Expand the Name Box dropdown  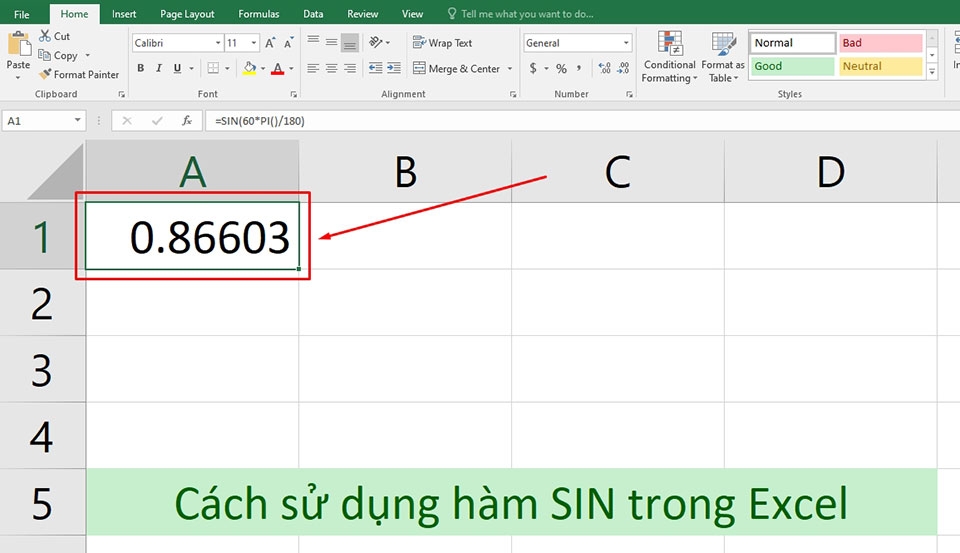[x=77, y=120]
